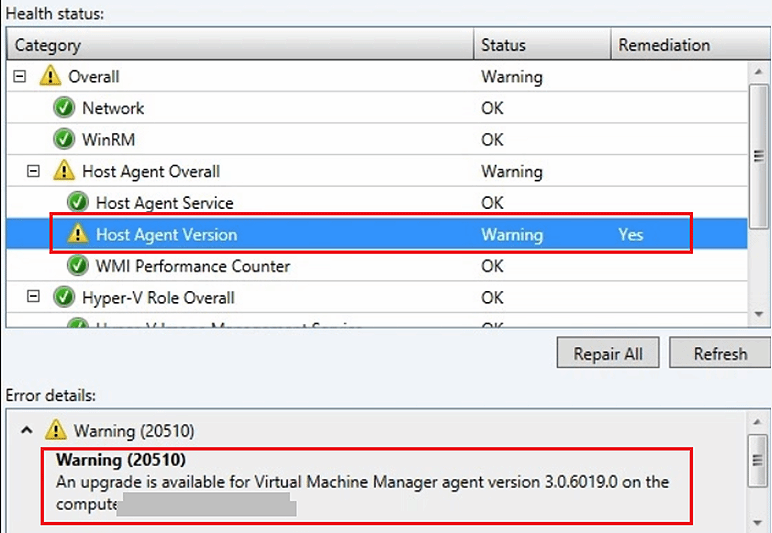Collapse the Overall tree node
The width and height of the screenshot is (772, 533).
[20, 77]
